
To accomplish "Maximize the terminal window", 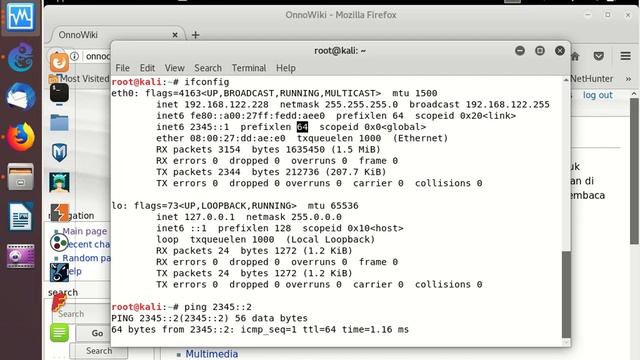I will (x=540, y=51).
